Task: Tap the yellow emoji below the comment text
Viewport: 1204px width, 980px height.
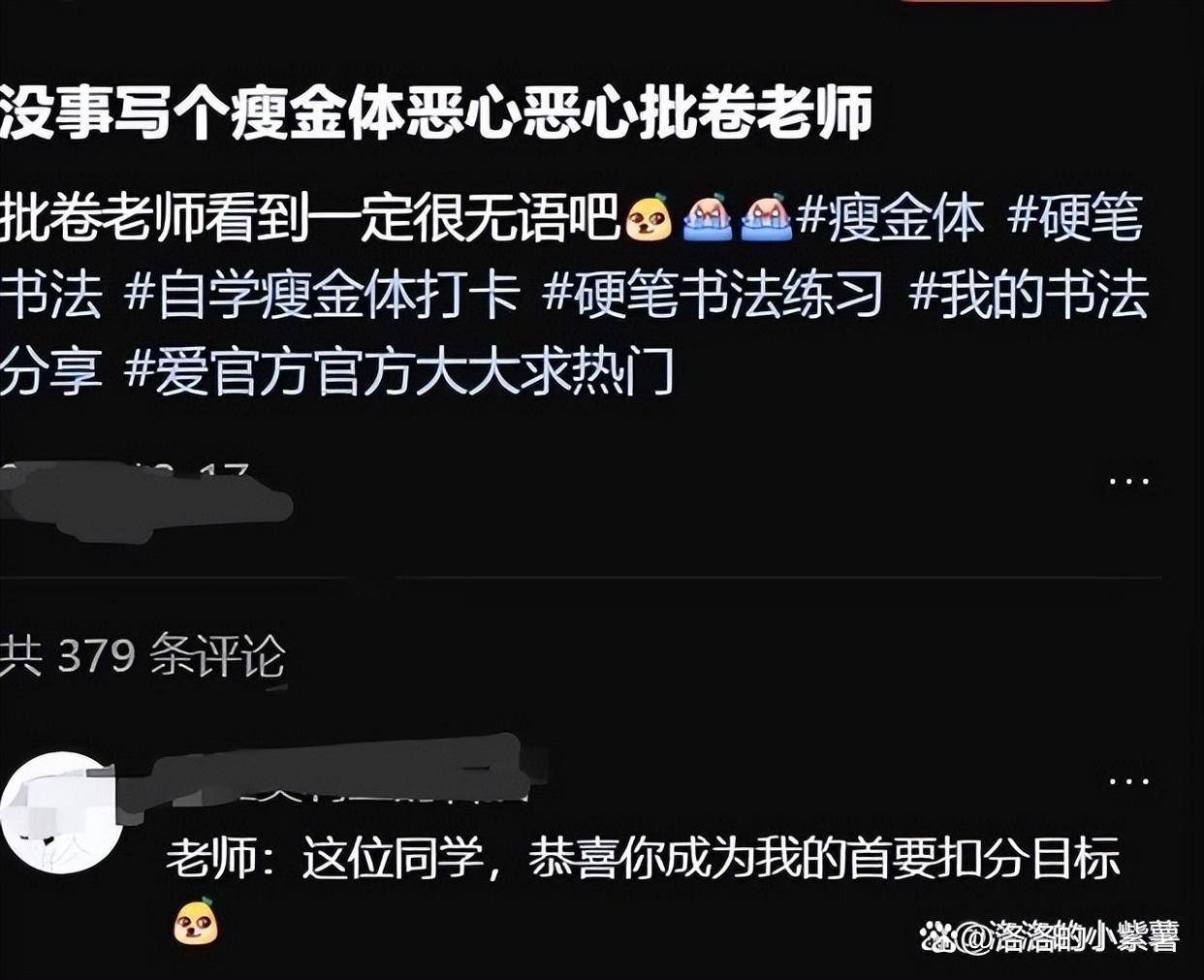Action: 195,921
